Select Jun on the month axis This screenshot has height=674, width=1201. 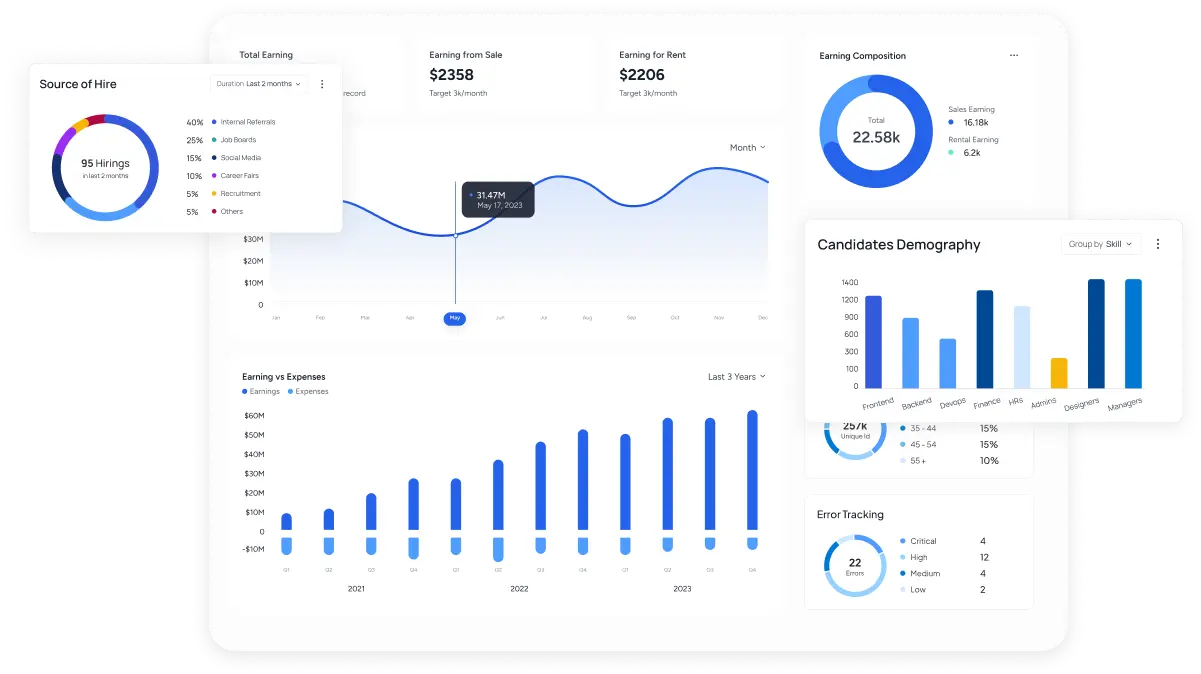pyautogui.click(x=500, y=318)
